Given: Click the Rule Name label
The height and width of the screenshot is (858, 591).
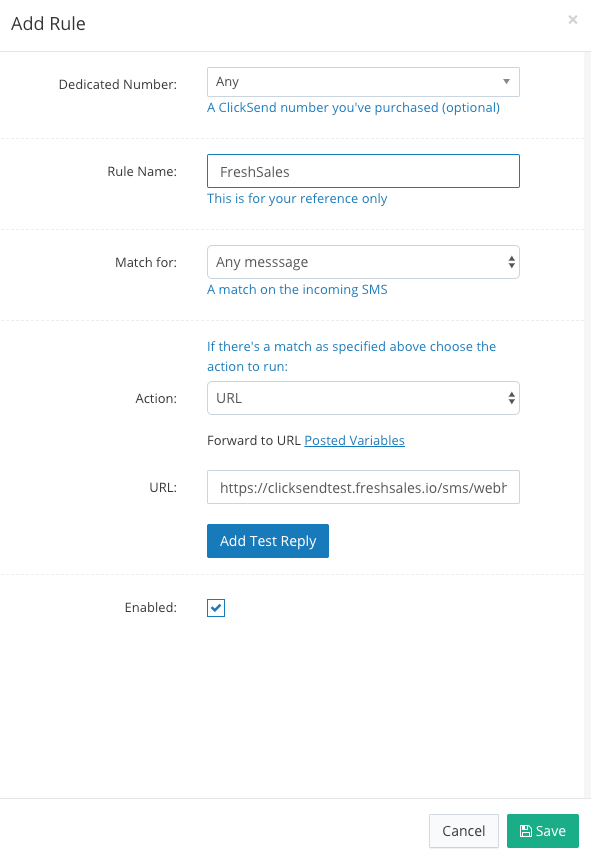Looking at the screenshot, I should pos(142,171).
